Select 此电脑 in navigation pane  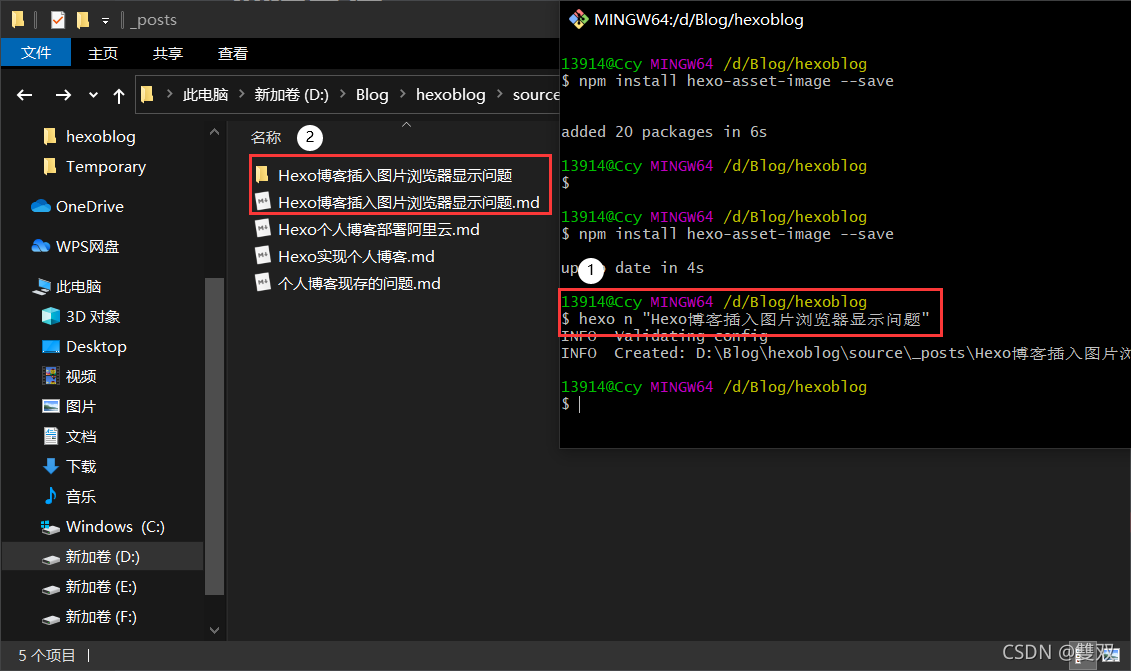coord(78,286)
